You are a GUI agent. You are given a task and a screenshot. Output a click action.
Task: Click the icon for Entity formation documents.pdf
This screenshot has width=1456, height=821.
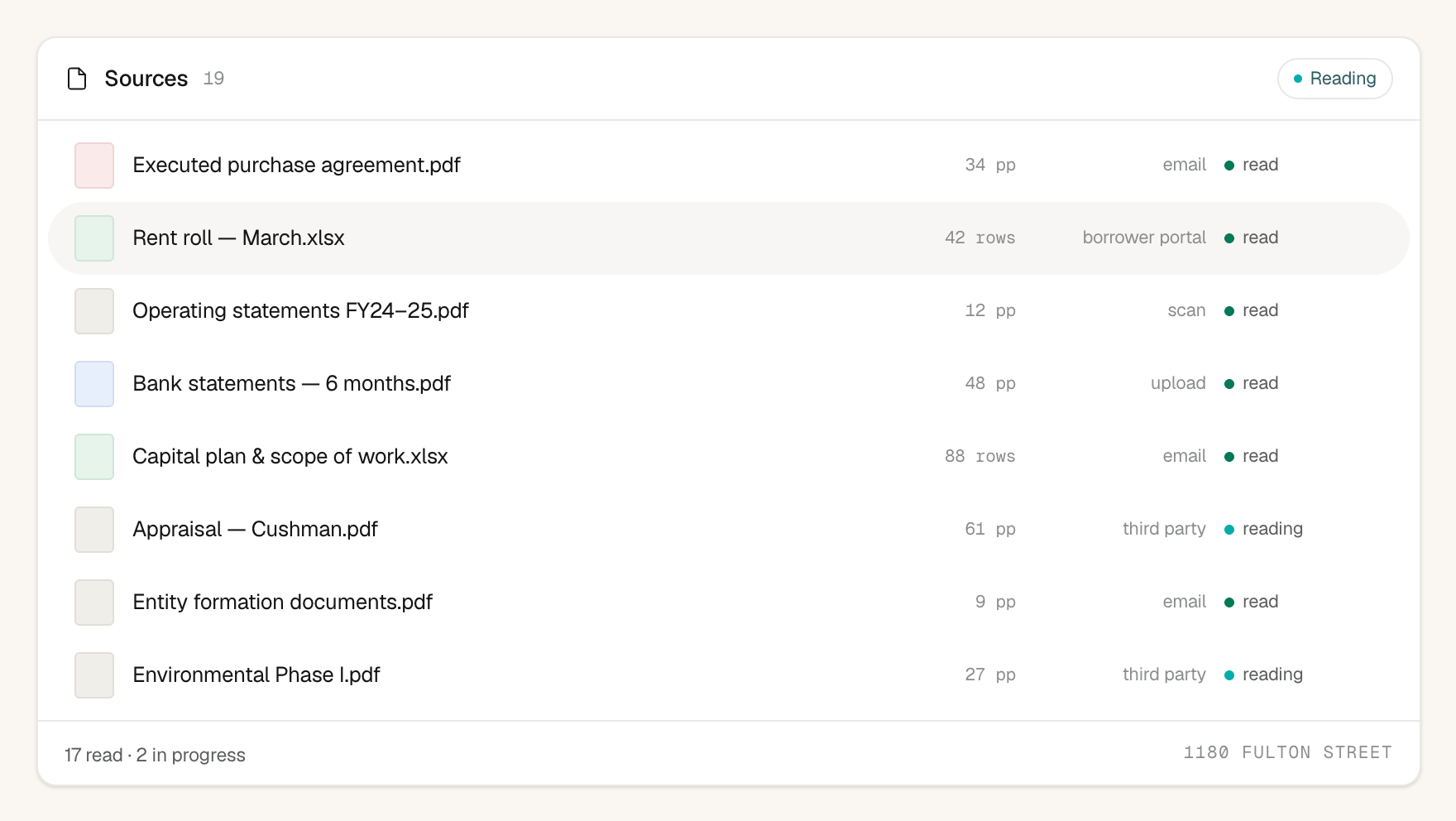pos(94,603)
